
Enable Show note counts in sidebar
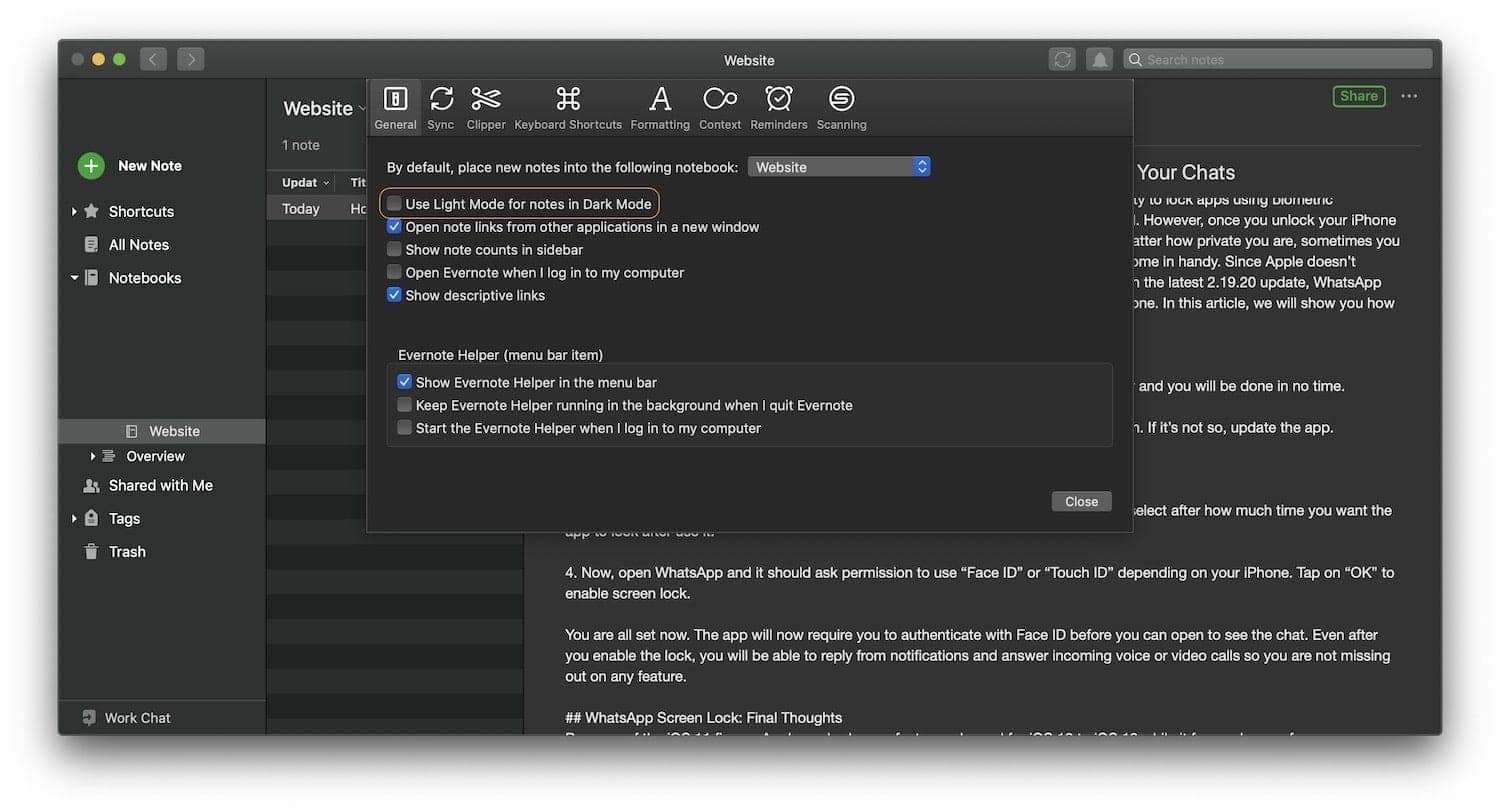pos(395,250)
